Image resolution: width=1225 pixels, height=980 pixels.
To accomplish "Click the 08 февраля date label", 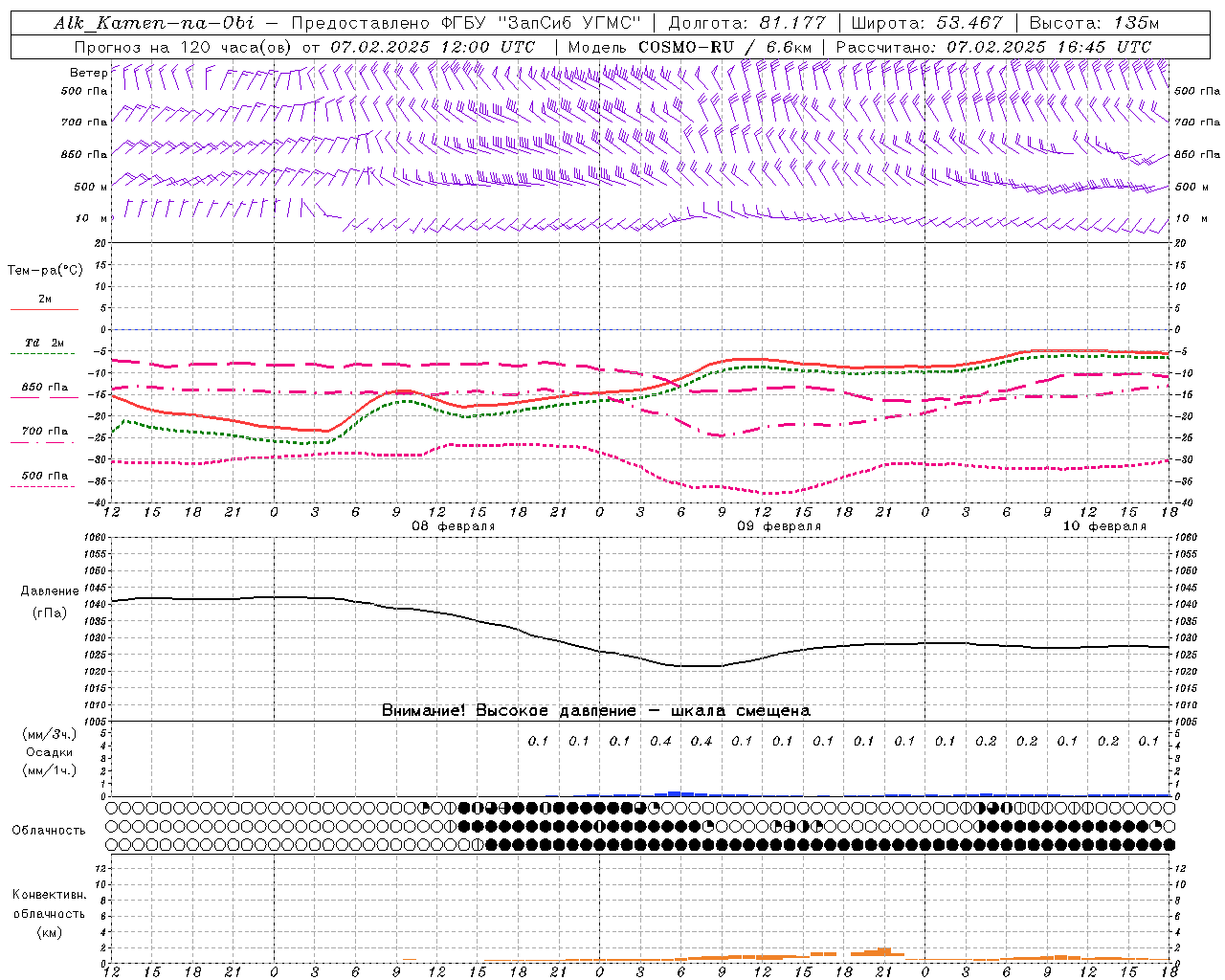I will [454, 526].
